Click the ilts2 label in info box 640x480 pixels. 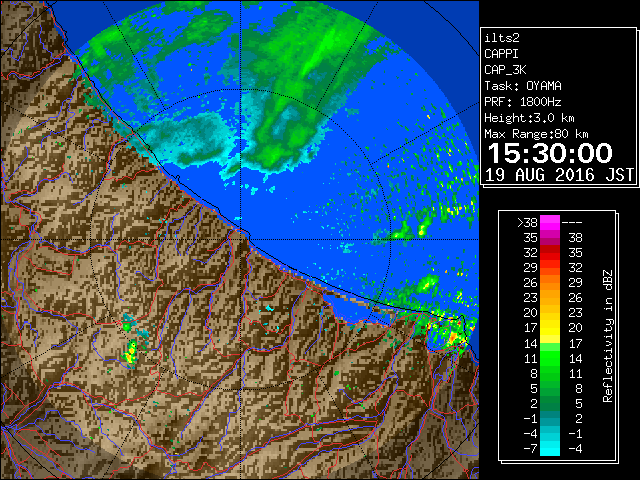[502, 38]
